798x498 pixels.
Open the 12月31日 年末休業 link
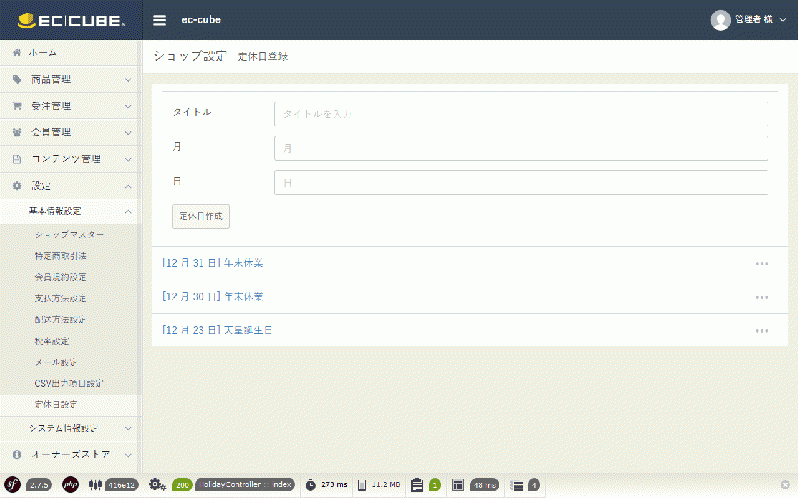[213, 263]
